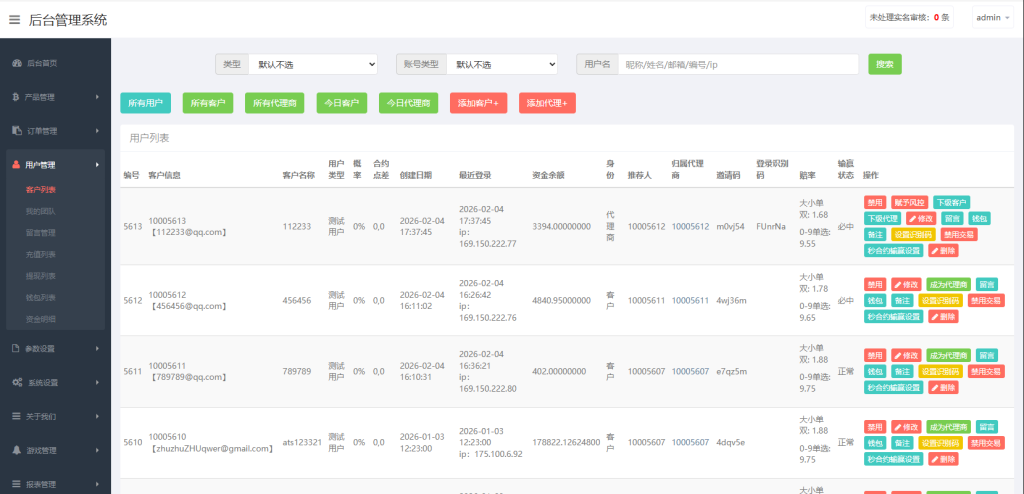This screenshot has height=494, width=1024.
Task: Click the 参数设置 file icon
Action: click(17, 348)
